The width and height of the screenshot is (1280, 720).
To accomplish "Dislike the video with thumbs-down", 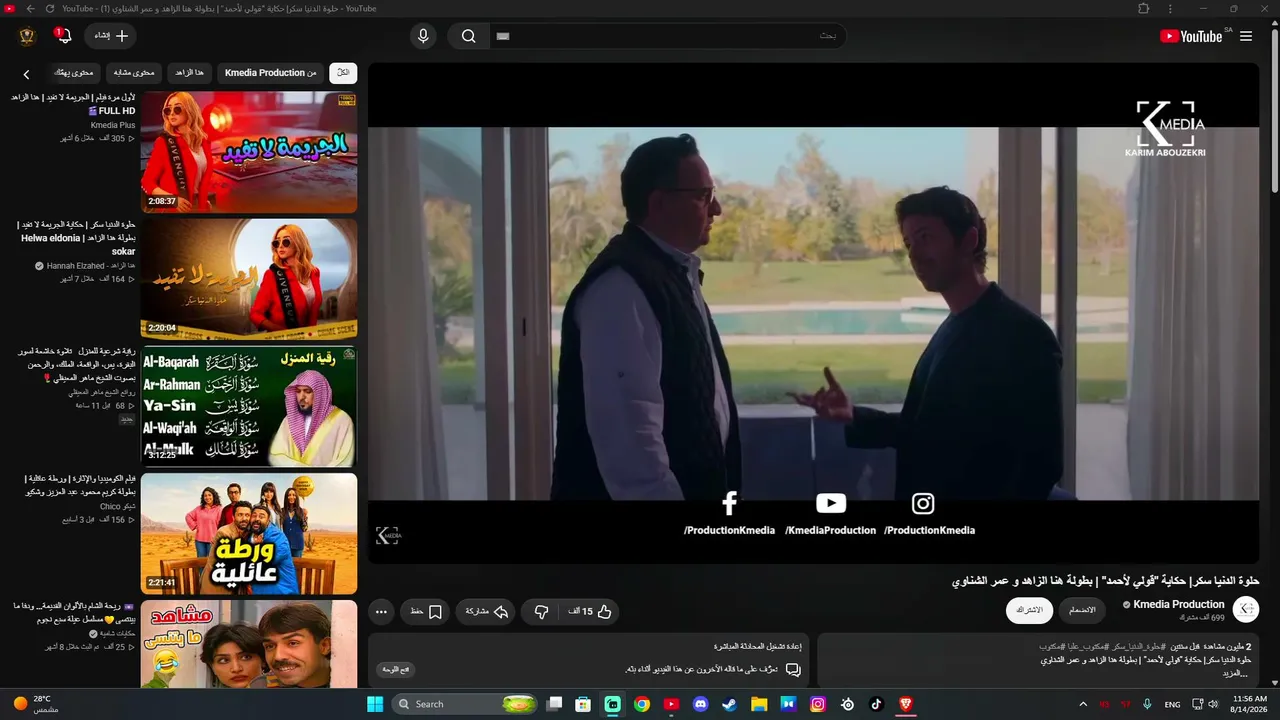I will tap(541, 611).
